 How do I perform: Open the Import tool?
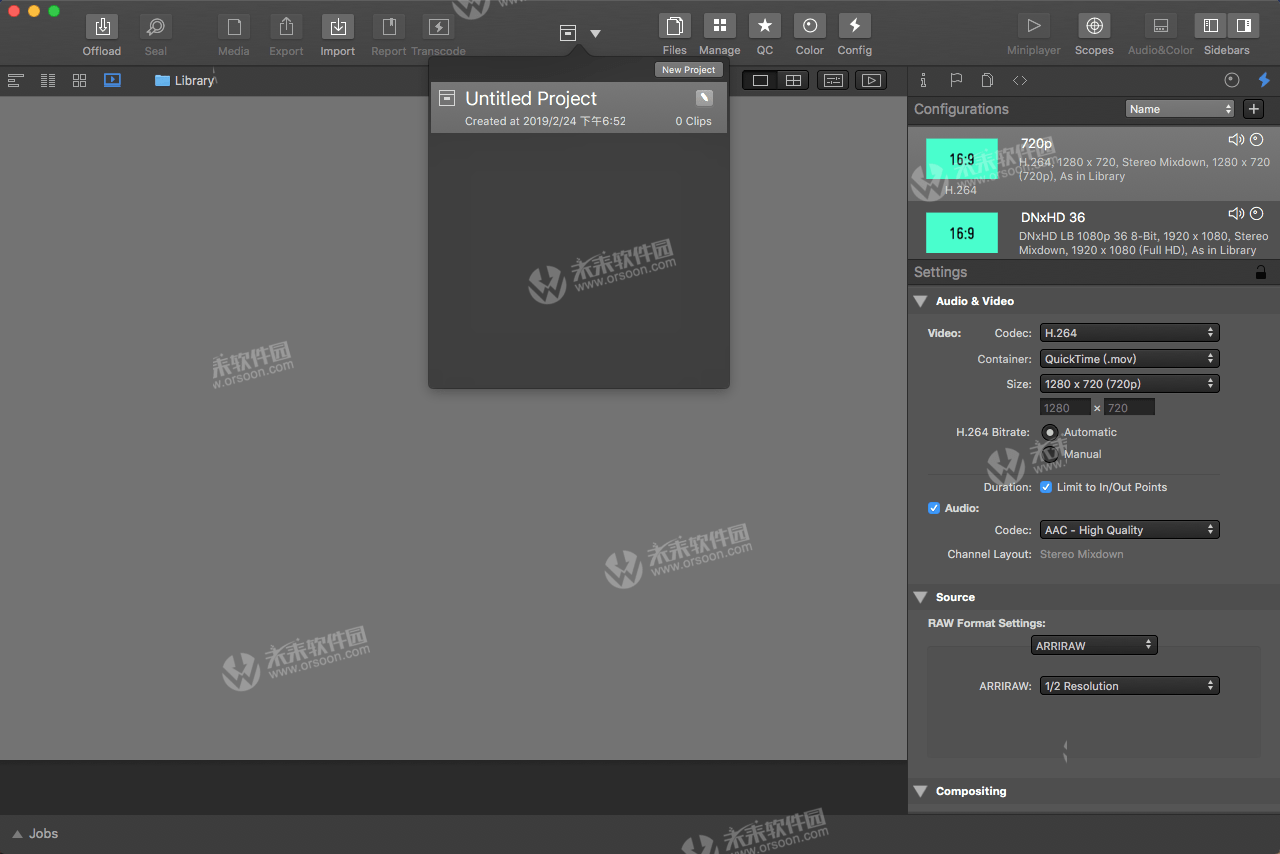(x=338, y=27)
